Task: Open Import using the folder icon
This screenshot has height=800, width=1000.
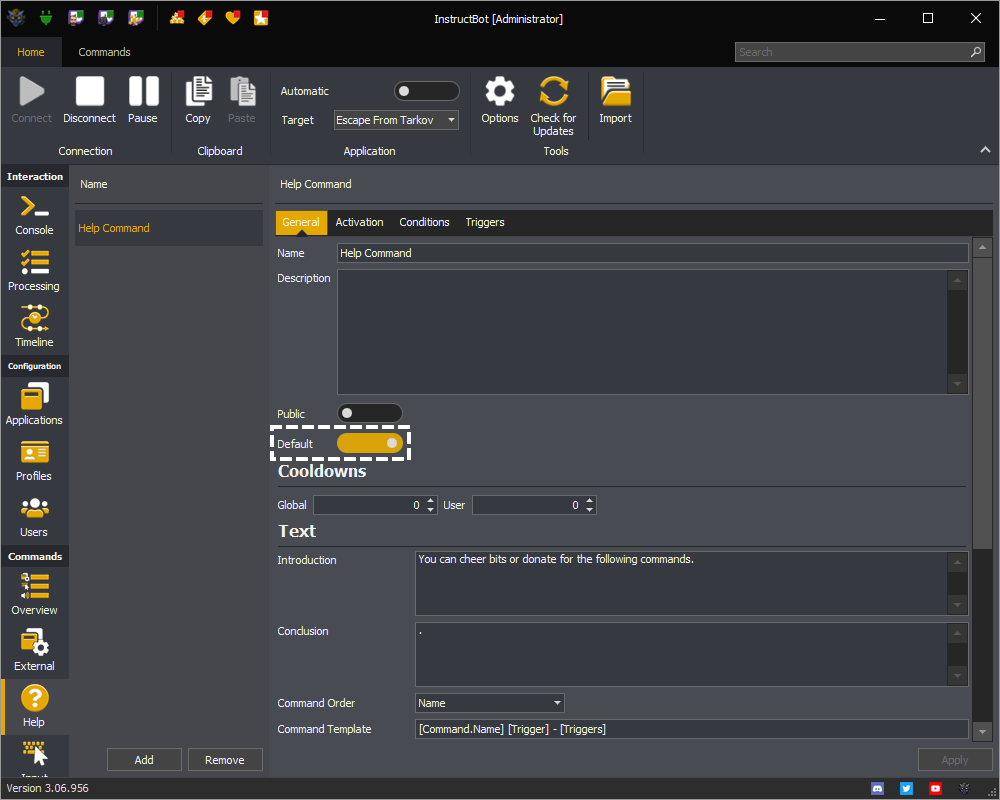Action: coord(615,91)
